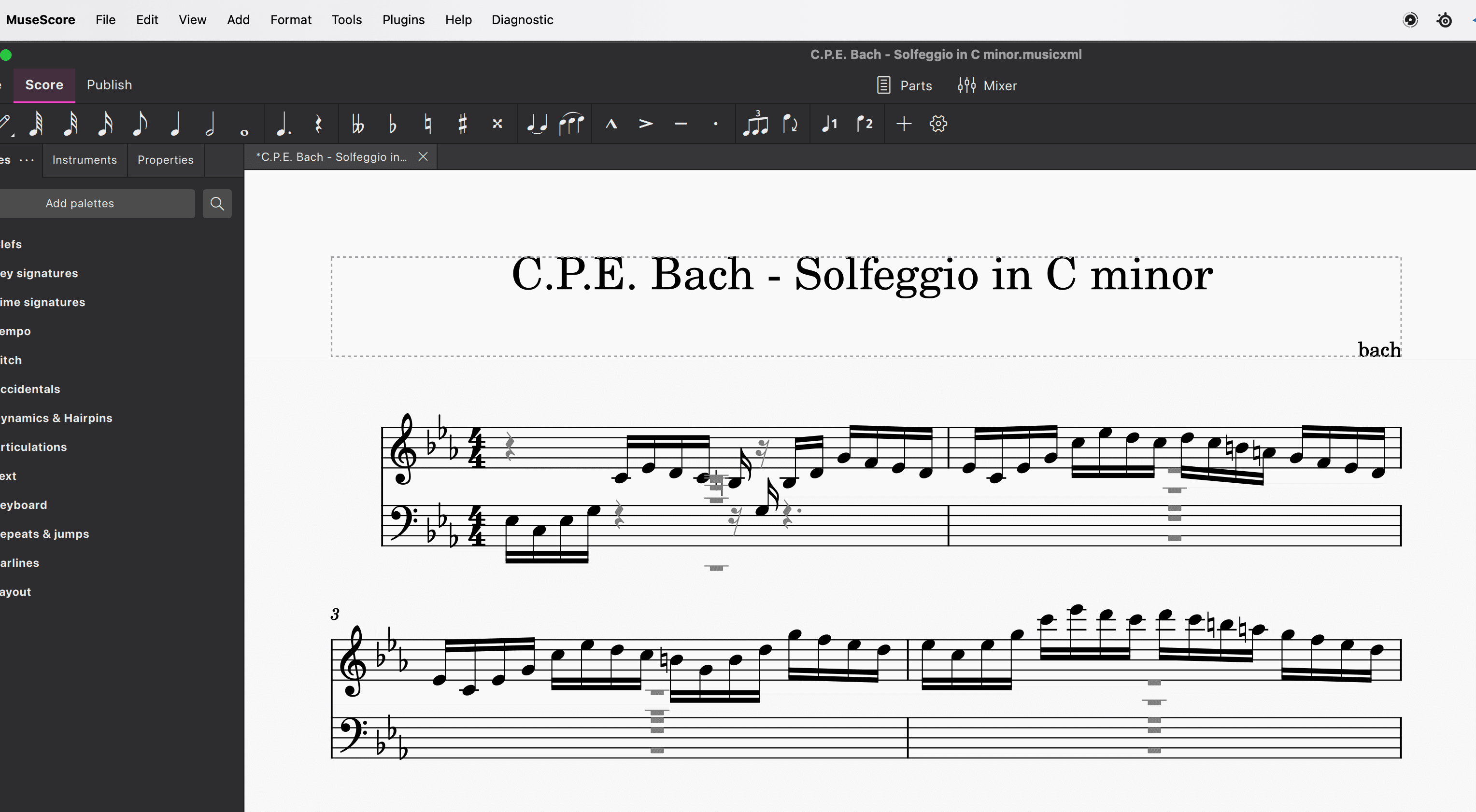
Task: Open the palette search
Action: click(217, 203)
